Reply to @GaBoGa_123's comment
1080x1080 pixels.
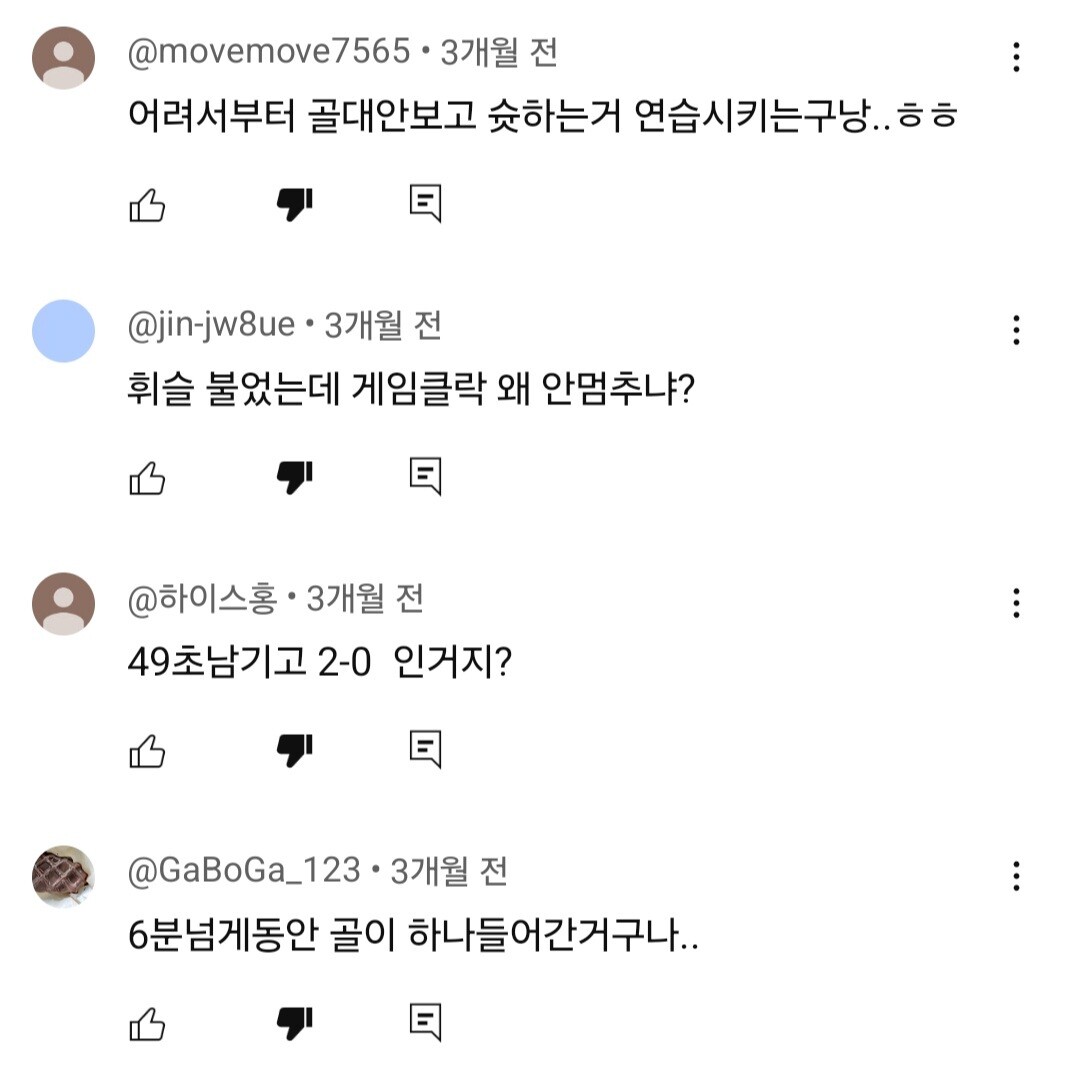coord(426,1021)
